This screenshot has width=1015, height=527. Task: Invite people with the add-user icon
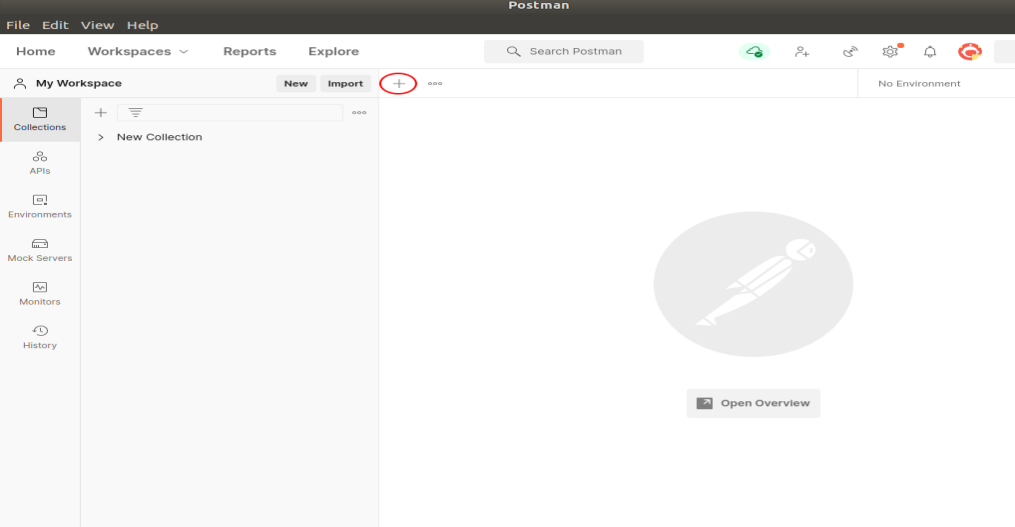point(802,52)
